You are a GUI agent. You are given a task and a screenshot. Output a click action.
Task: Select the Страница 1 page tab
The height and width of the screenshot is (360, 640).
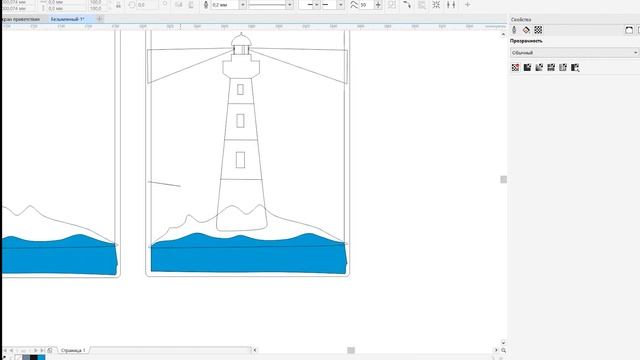[x=73, y=350]
